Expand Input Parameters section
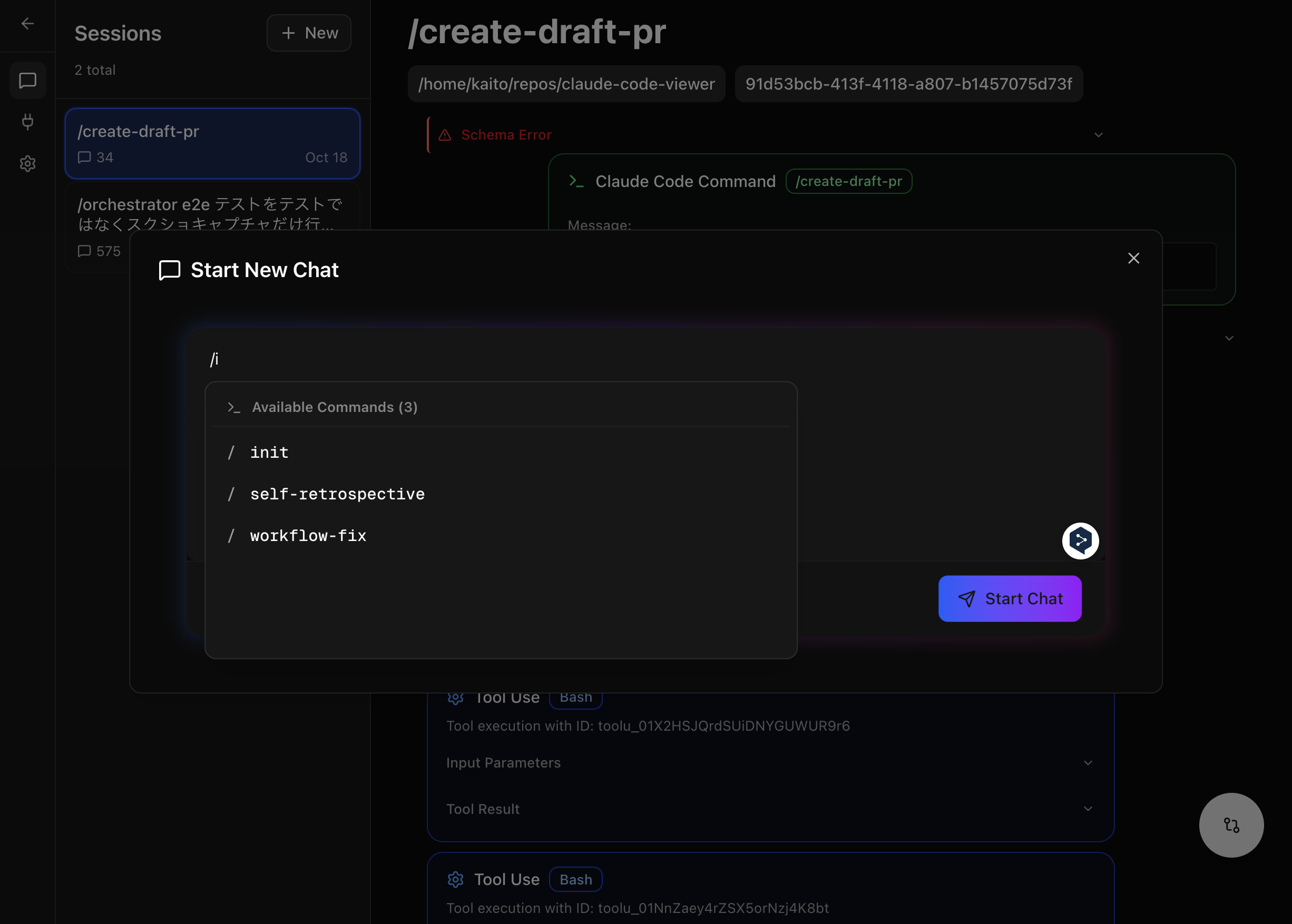This screenshot has height=924, width=1292. click(1087, 762)
